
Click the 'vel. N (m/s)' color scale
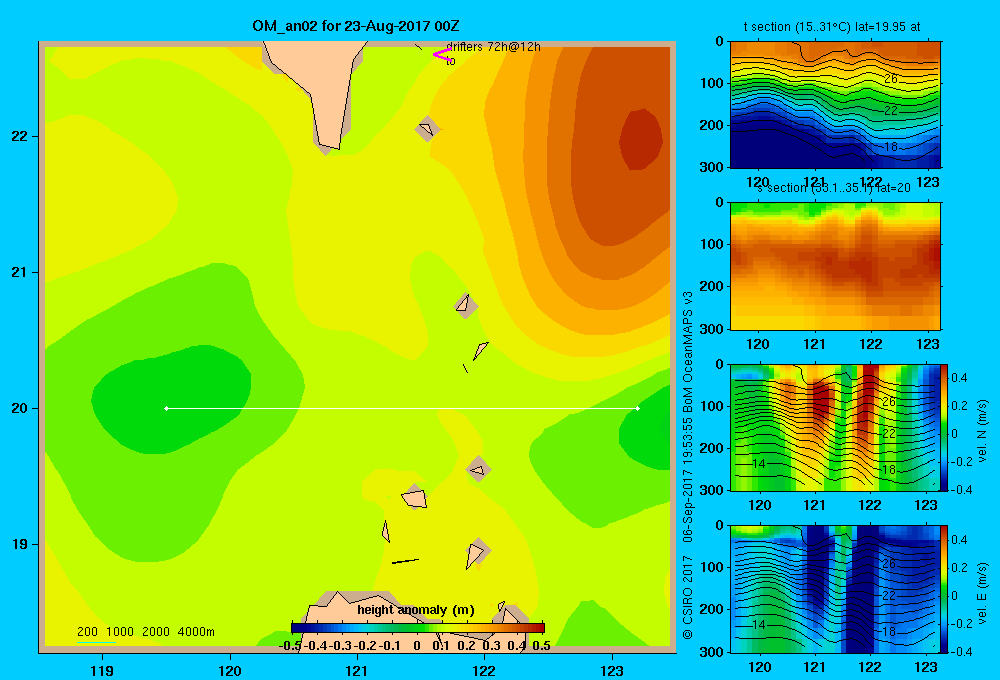coord(945,427)
